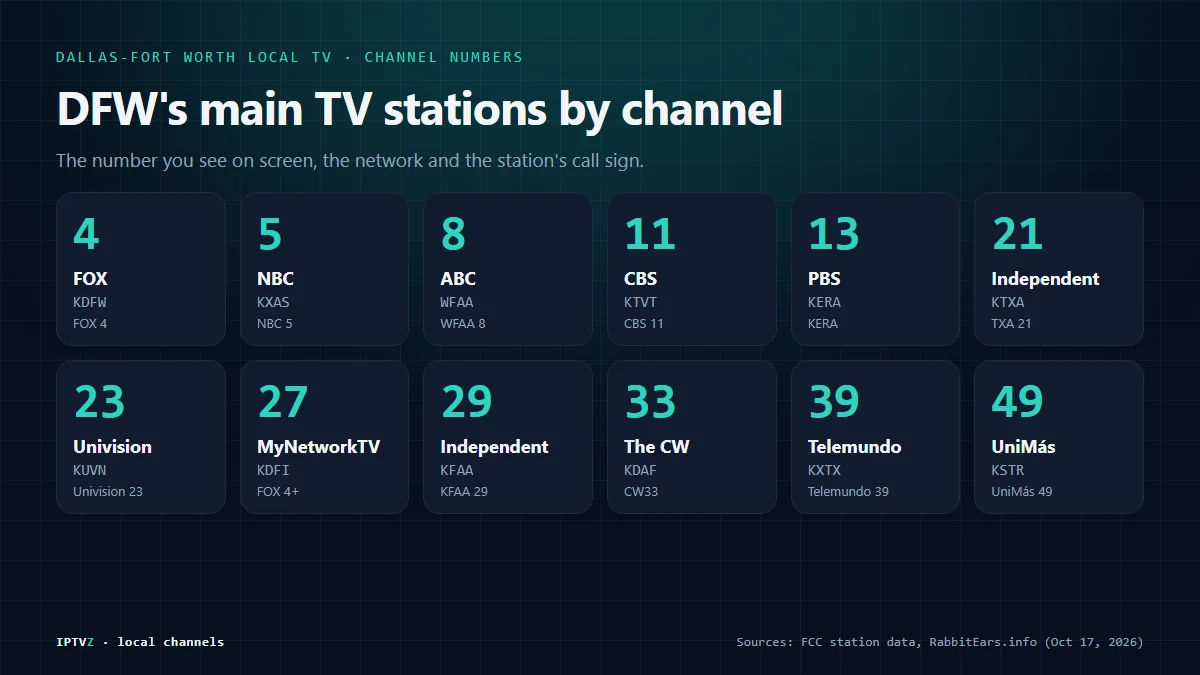Select the 'CBS 11' branding line

[x=644, y=324]
